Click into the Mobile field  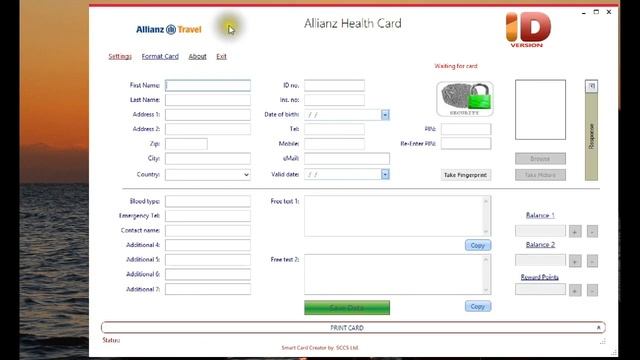[x=334, y=144]
